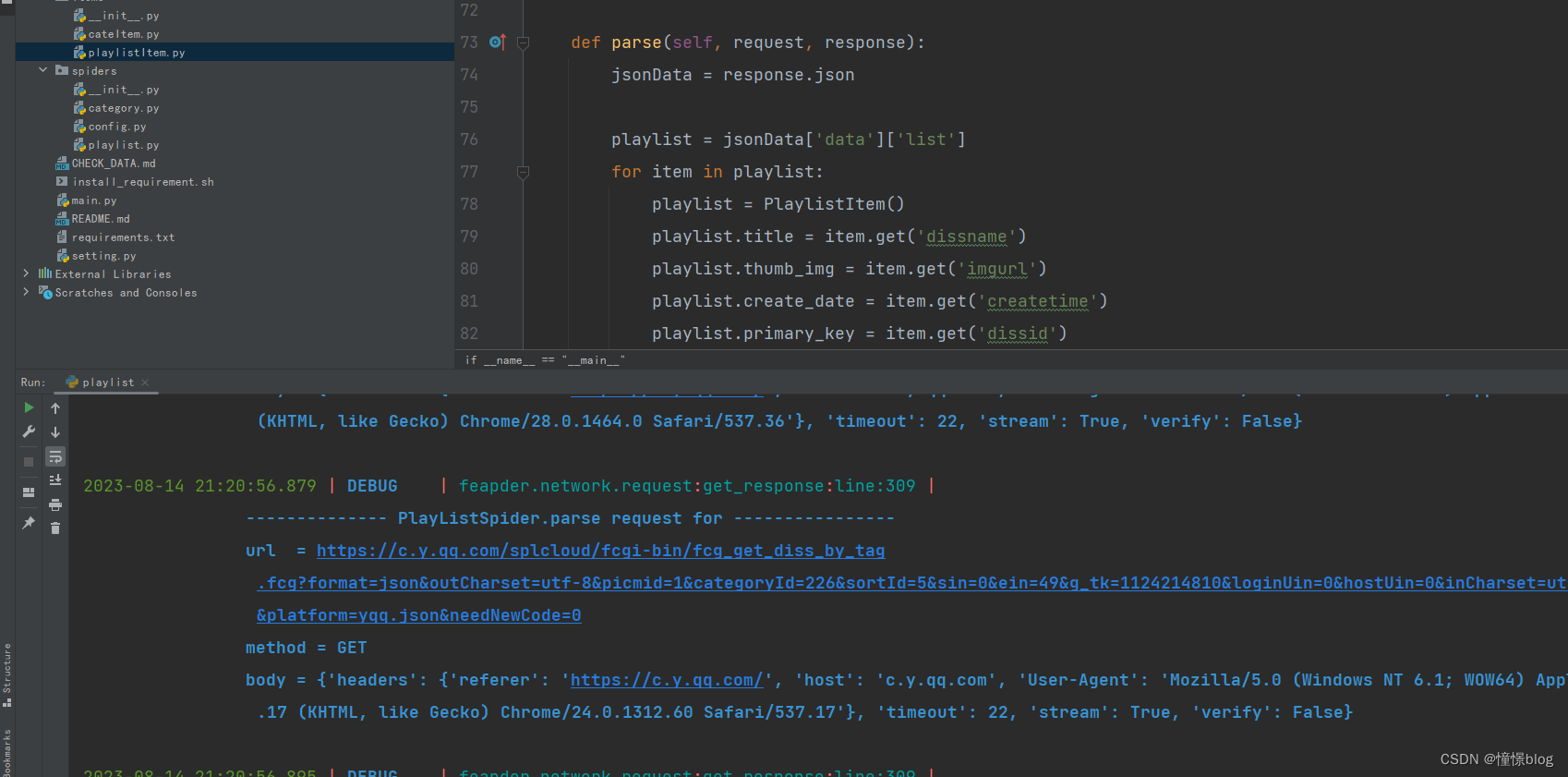Rerun the playlist script with the green arrow
The height and width of the screenshot is (777, 1568).
pyautogui.click(x=29, y=407)
